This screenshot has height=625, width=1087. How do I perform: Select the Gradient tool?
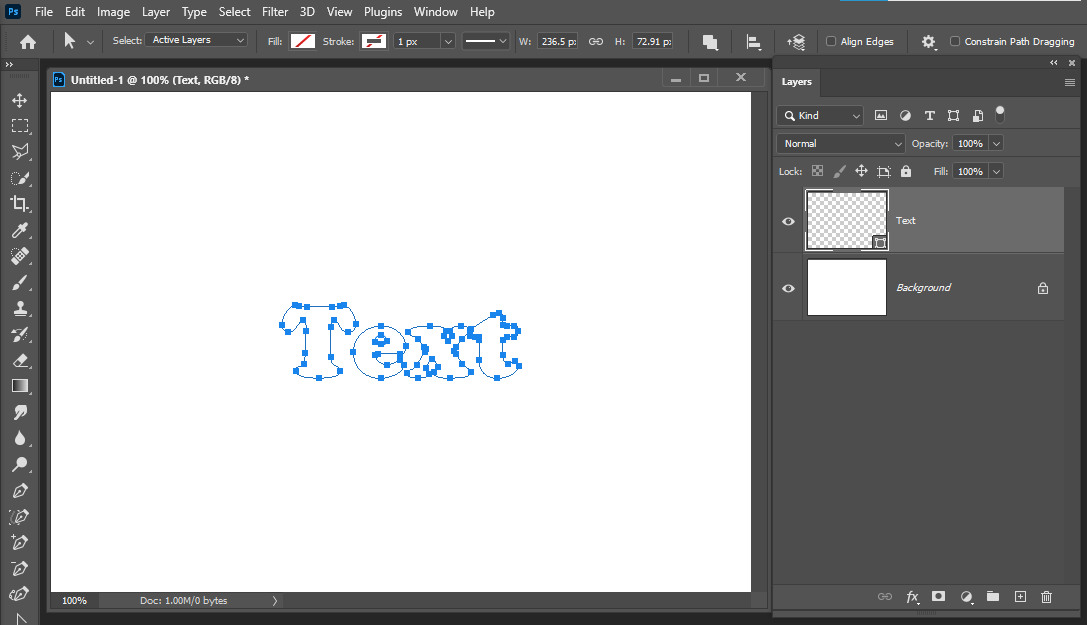[19, 387]
